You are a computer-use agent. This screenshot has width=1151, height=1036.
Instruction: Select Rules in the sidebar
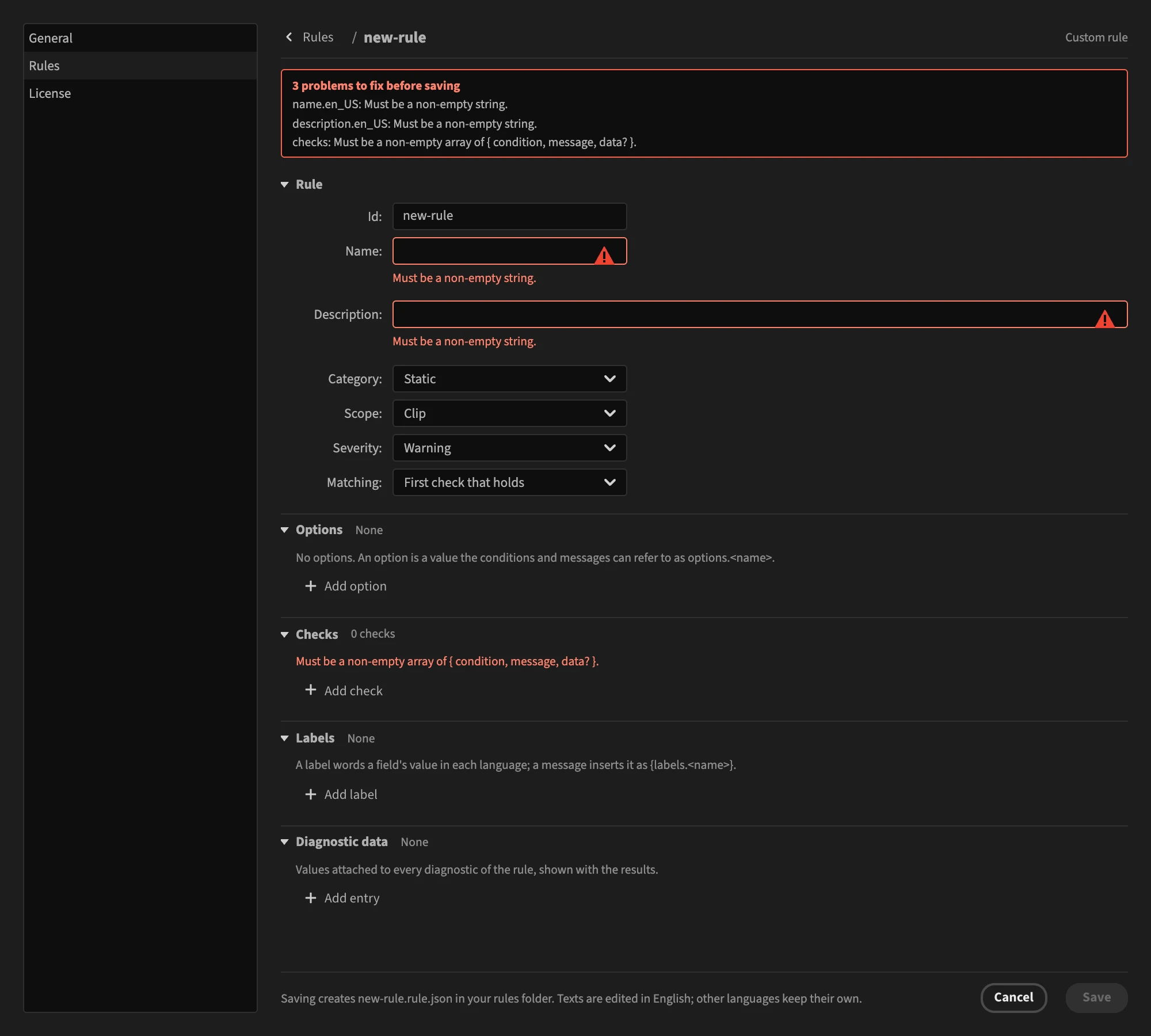point(140,66)
